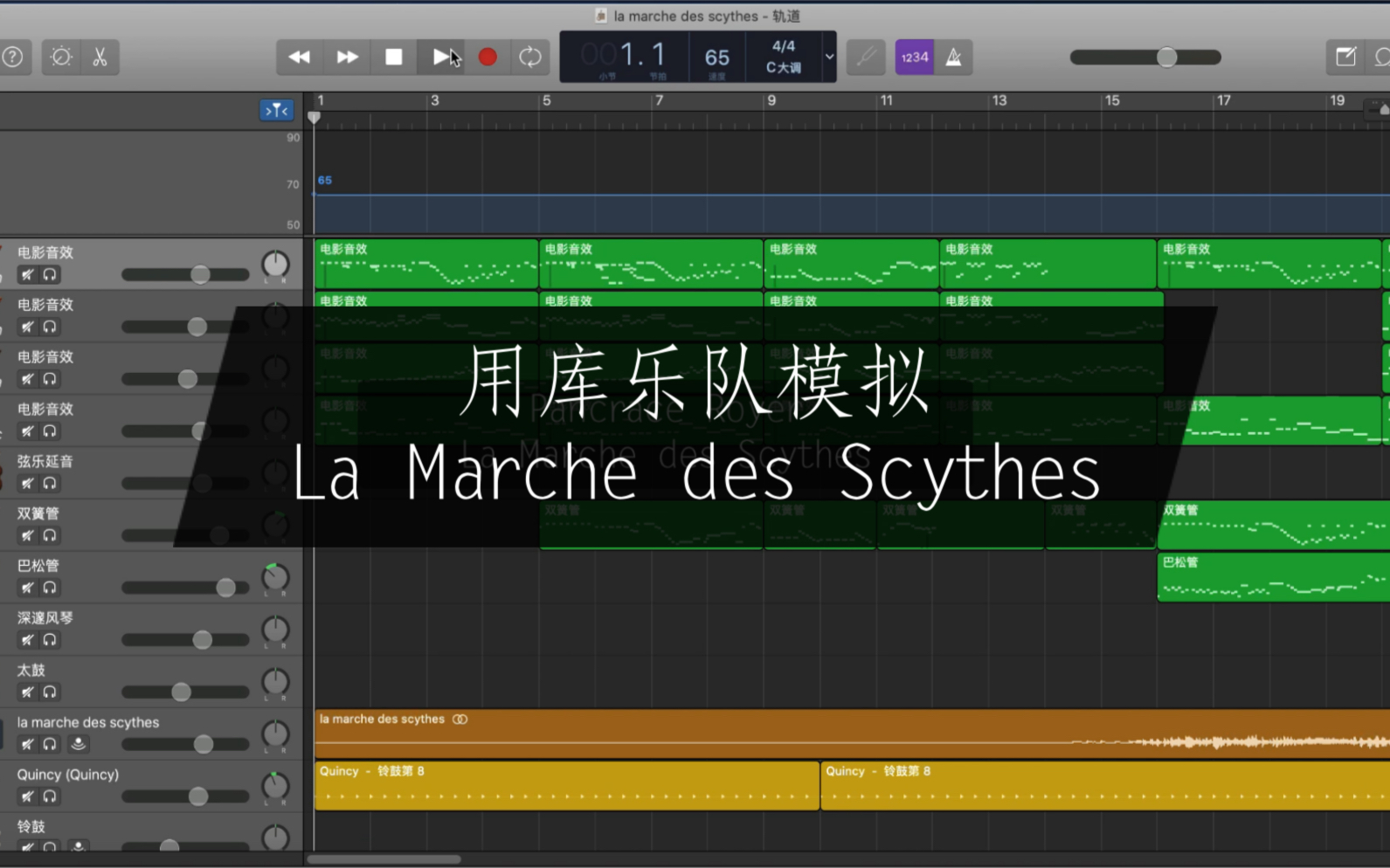This screenshot has height=868, width=1390.
Task: Click the 巴松管 track volume slider
Action: point(185,588)
